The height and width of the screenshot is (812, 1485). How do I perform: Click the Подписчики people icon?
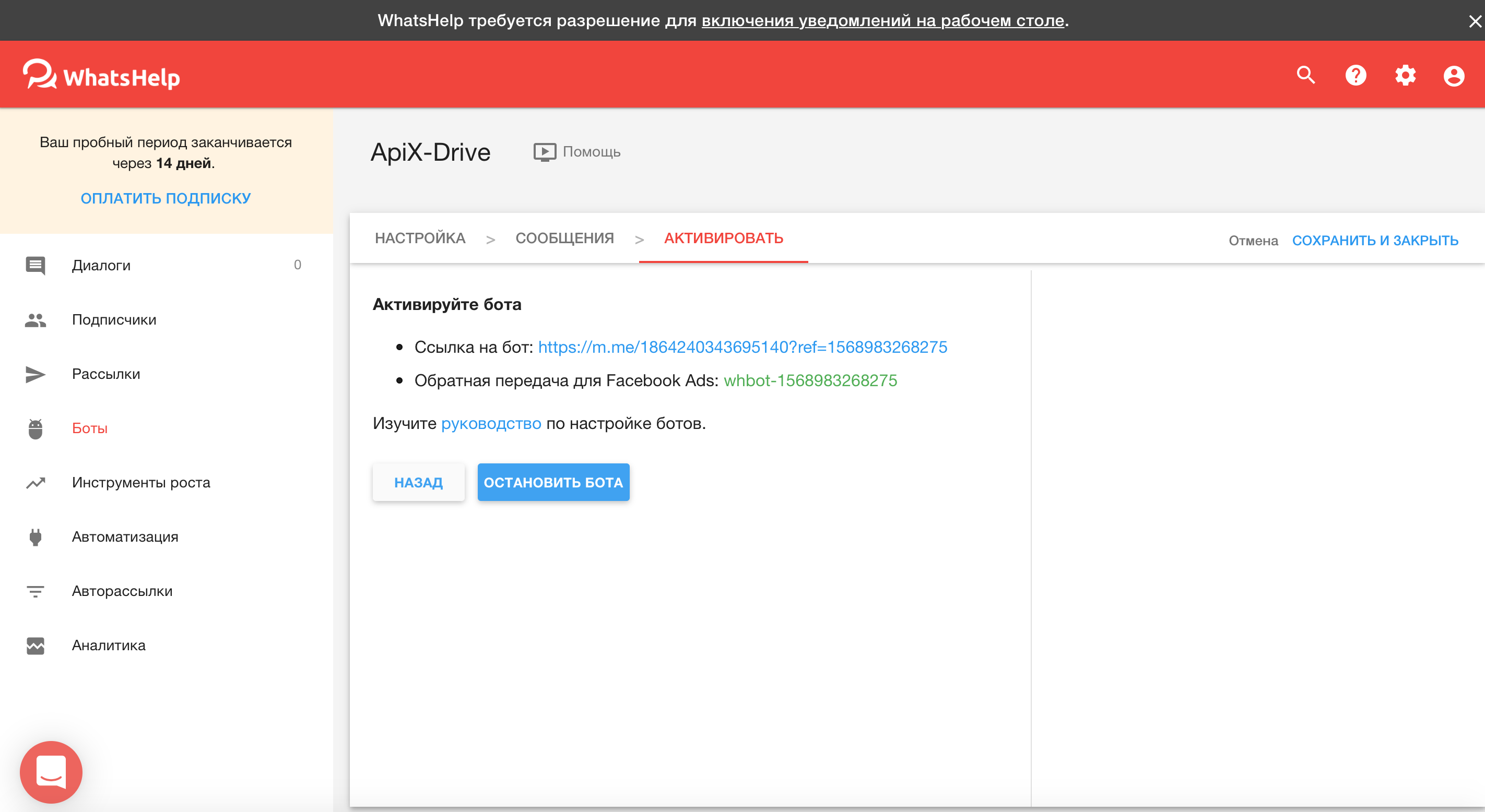click(x=36, y=320)
